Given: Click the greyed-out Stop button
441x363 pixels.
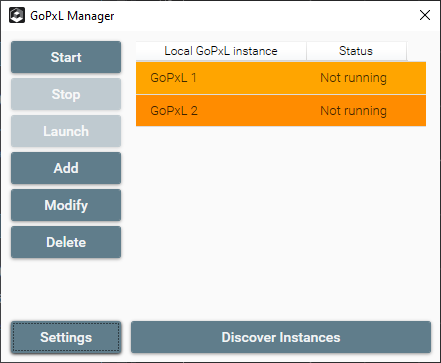Looking at the screenshot, I should 66,94.
